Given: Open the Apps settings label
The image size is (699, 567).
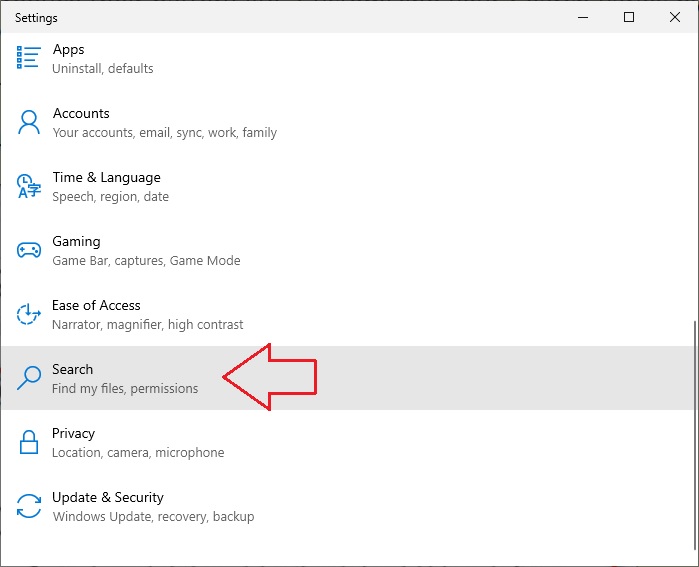Looking at the screenshot, I should pyautogui.click(x=68, y=49).
